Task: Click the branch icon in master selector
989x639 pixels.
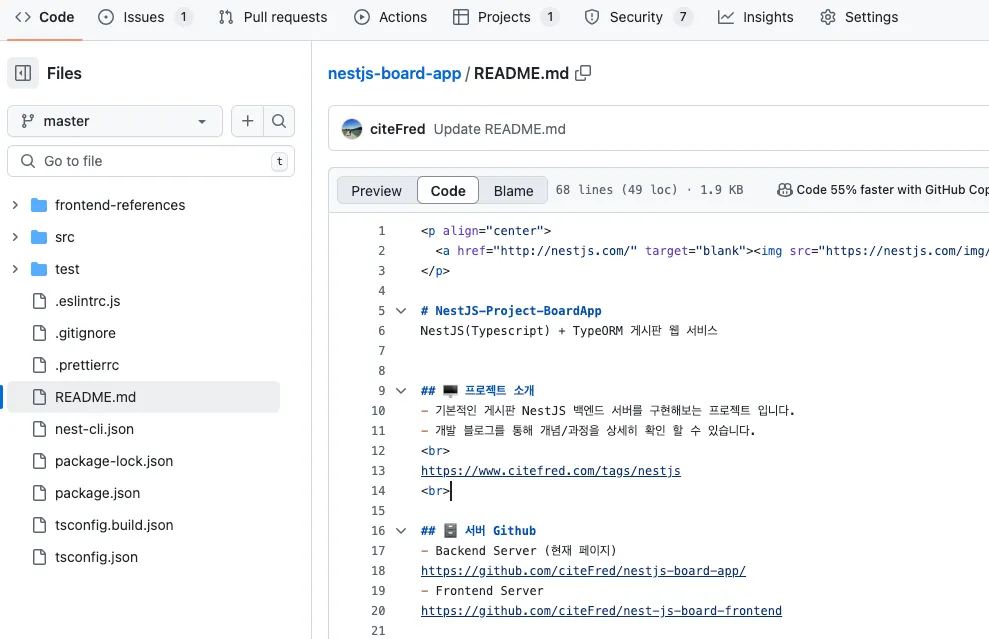Action: point(27,120)
